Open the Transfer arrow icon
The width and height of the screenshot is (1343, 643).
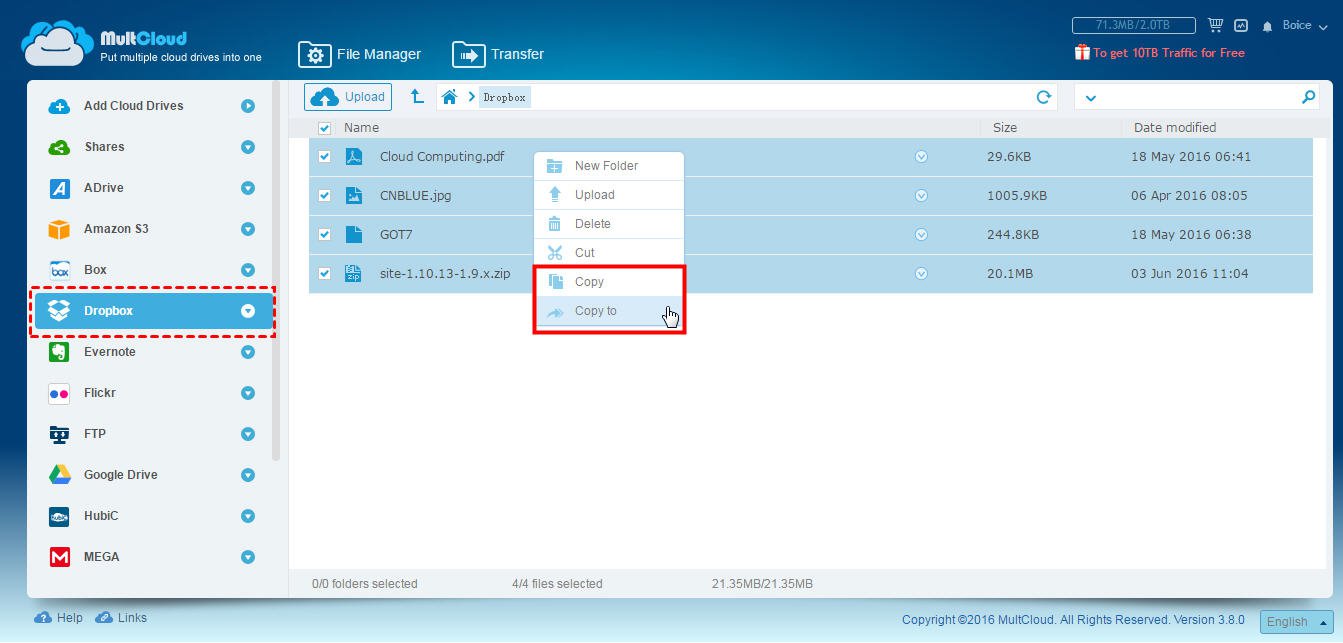click(x=468, y=54)
